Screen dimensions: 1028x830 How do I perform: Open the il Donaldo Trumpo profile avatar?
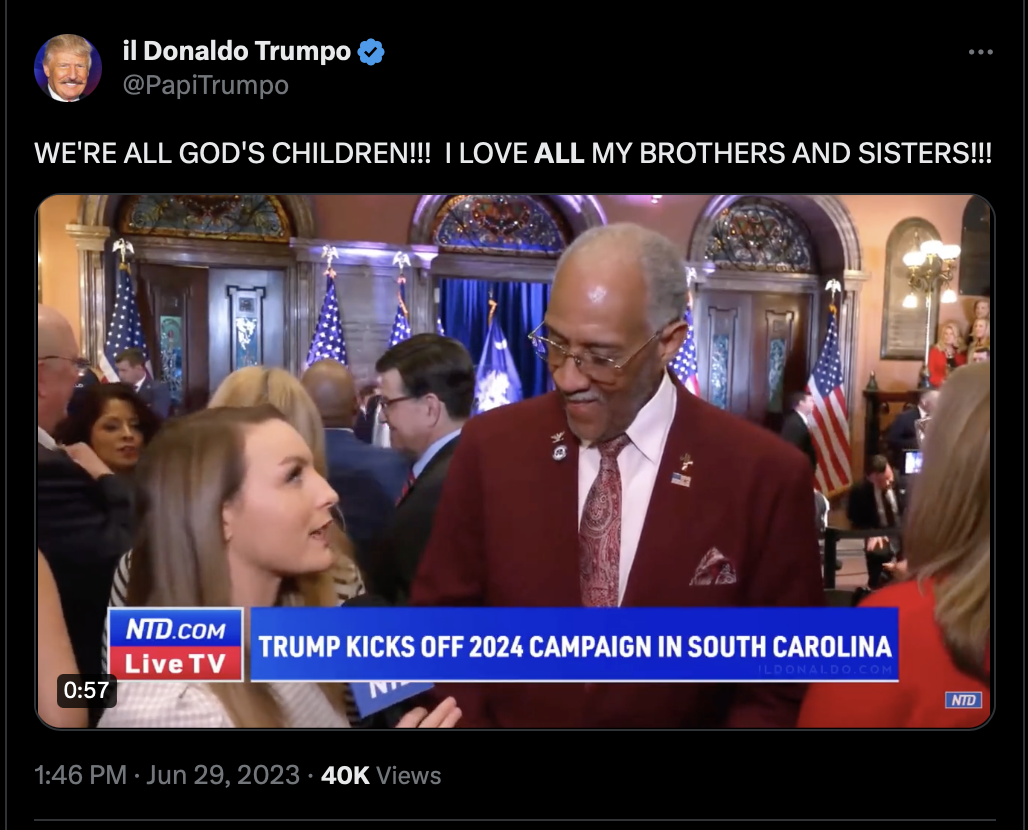(x=68, y=68)
